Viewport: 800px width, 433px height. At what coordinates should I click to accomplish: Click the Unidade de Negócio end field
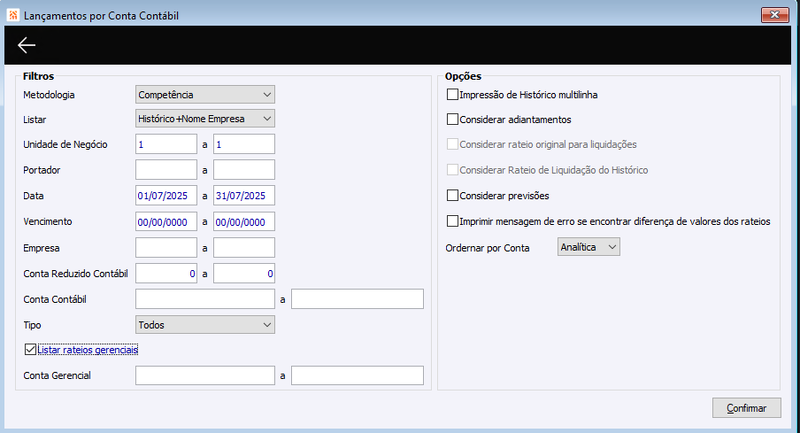click(x=244, y=144)
